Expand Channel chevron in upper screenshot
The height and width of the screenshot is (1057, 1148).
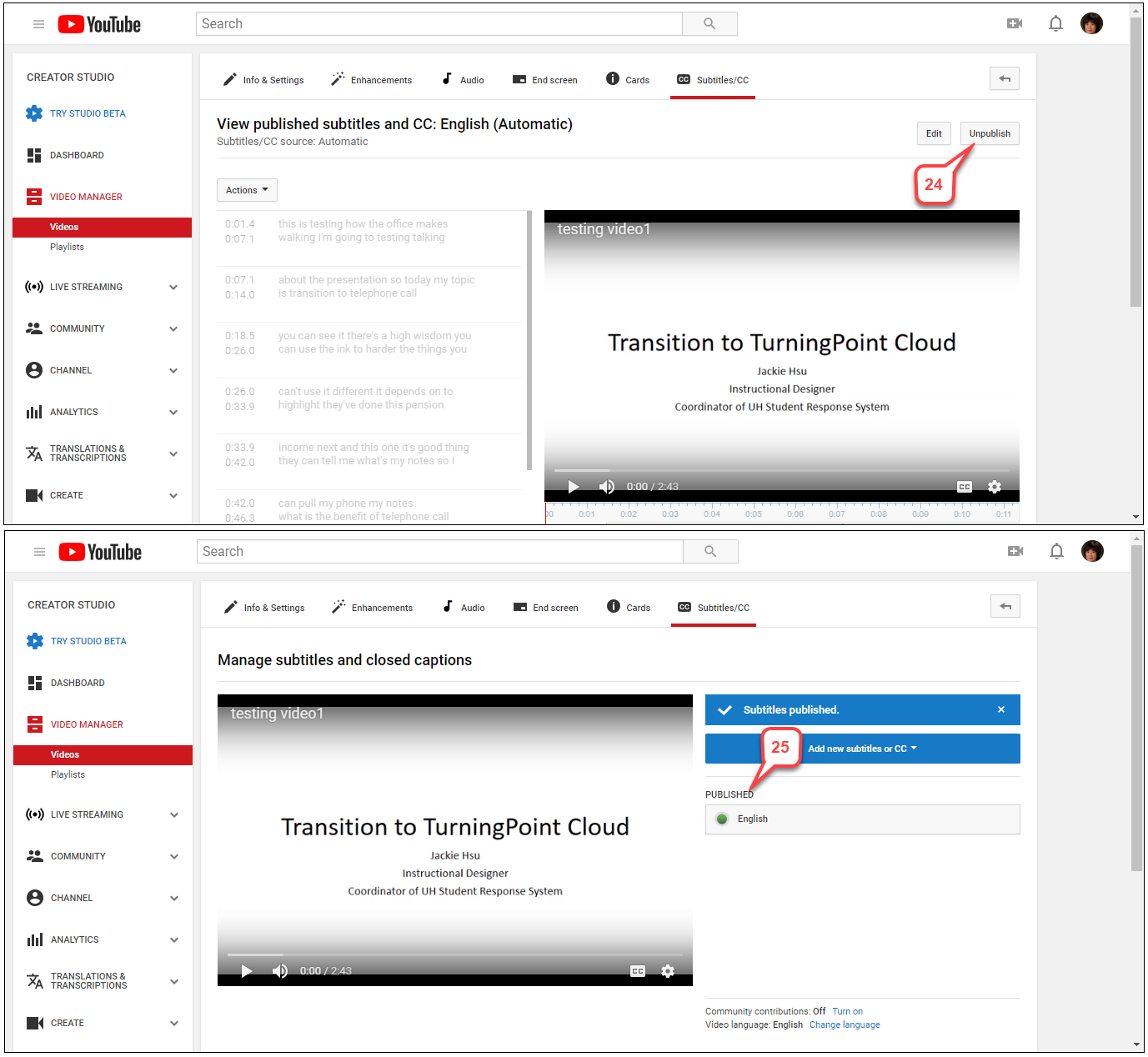click(173, 370)
